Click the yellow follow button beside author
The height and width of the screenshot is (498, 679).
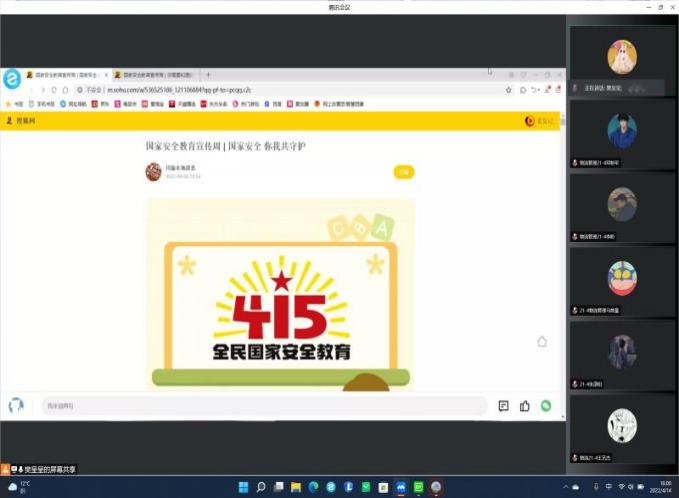click(403, 172)
